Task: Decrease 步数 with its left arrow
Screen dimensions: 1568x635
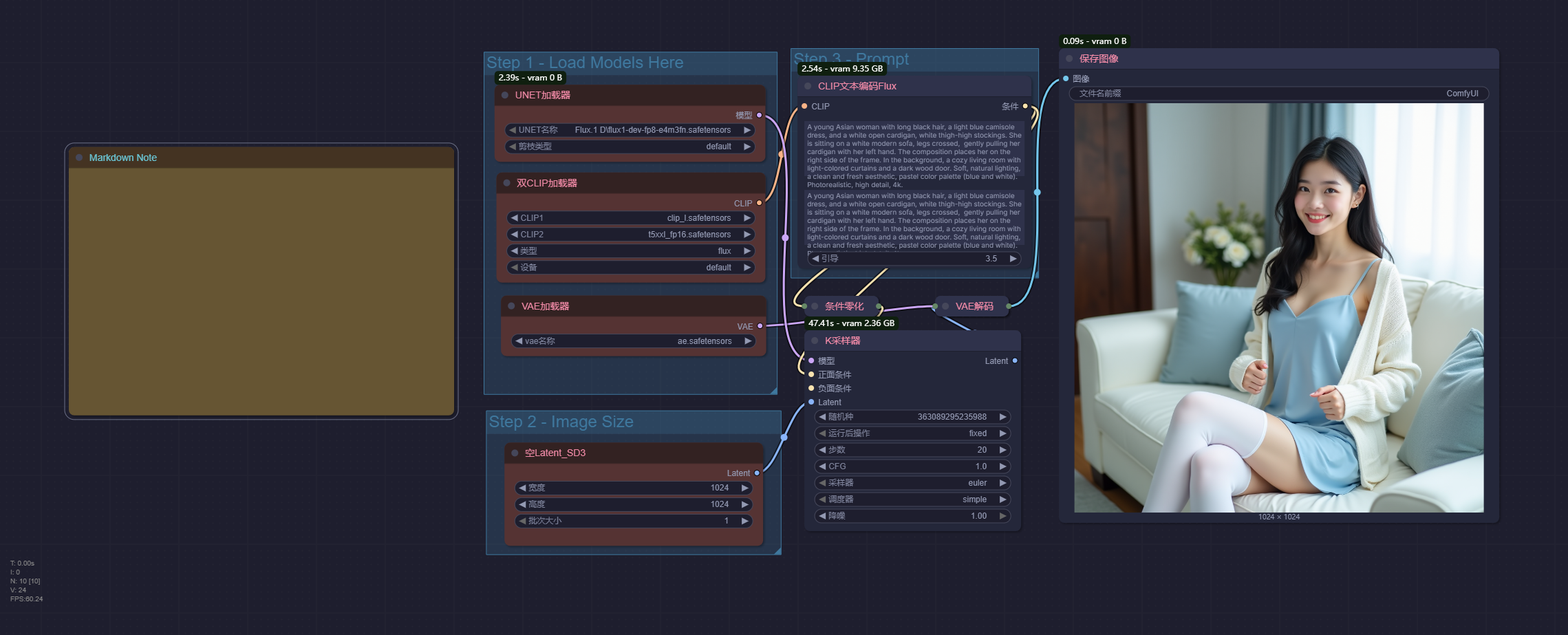Action: point(822,450)
